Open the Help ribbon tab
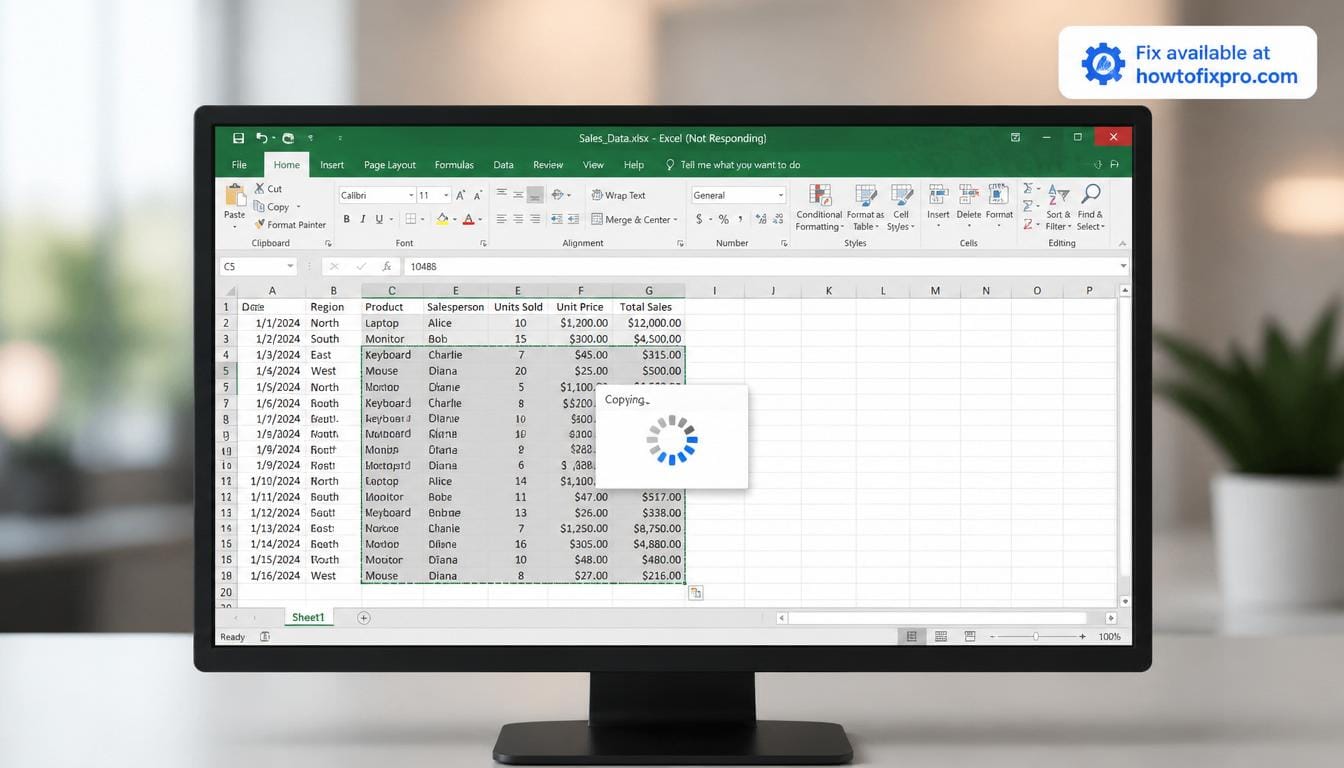 [634, 165]
